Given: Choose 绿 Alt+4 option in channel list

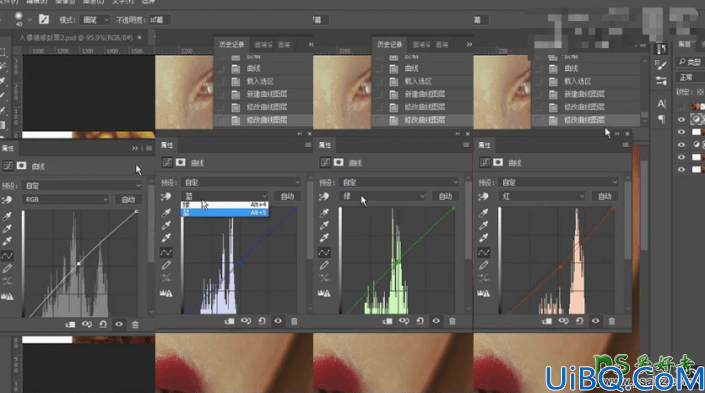Looking at the screenshot, I should (225, 205).
